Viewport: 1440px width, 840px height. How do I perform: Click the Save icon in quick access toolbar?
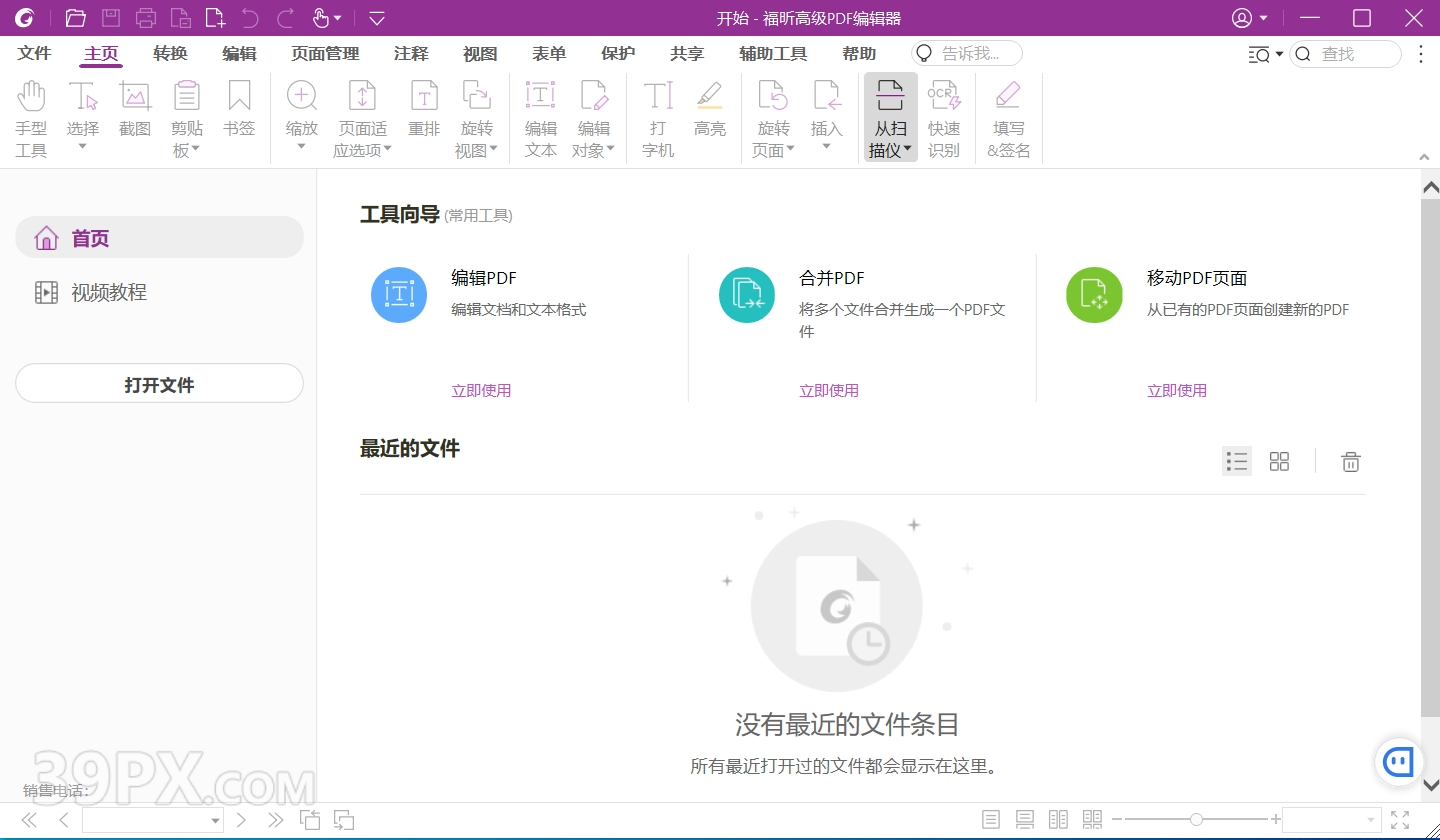[x=111, y=18]
